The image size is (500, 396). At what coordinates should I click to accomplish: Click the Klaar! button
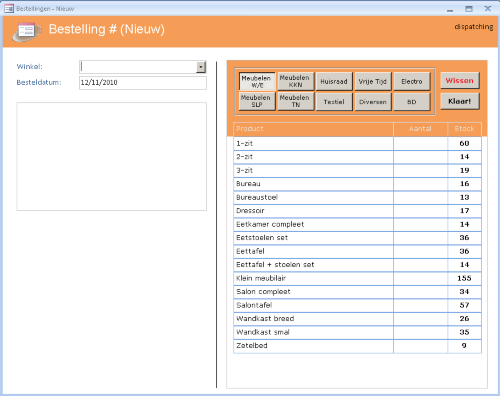(460, 101)
